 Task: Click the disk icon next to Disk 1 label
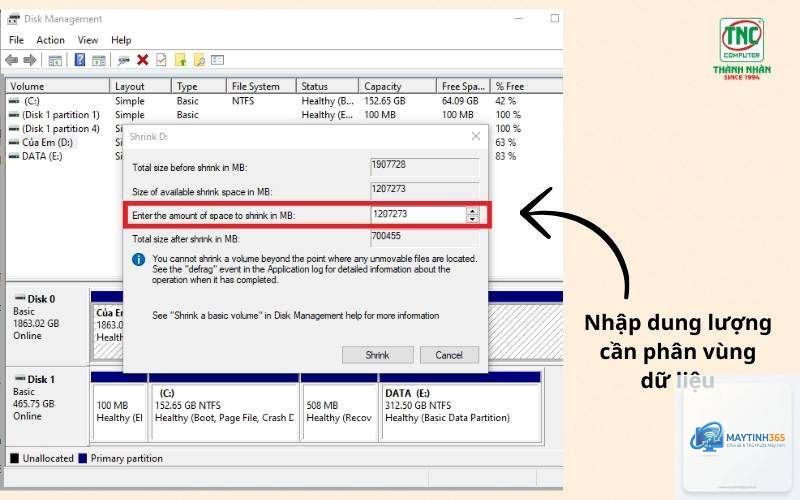[20, 379]
